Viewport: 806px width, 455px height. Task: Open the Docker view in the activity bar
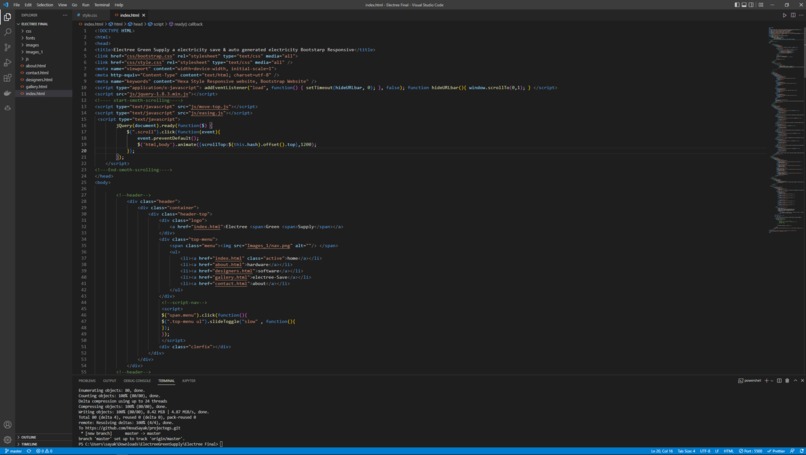coord(7,93)
